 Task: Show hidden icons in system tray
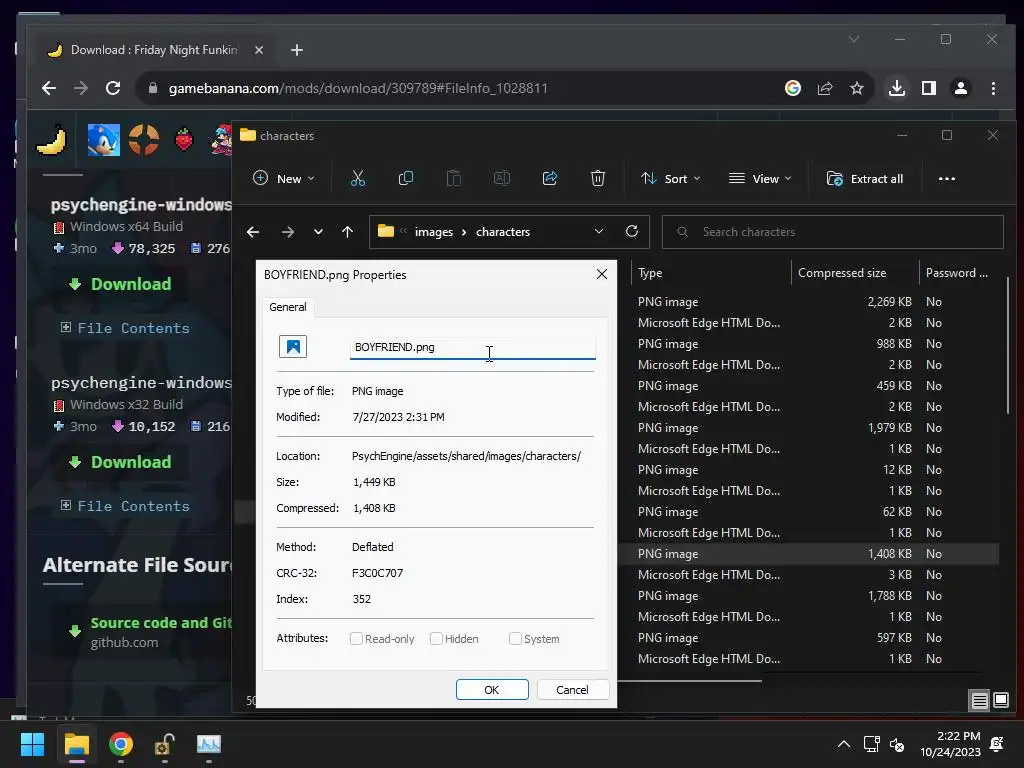pos(844,744)
